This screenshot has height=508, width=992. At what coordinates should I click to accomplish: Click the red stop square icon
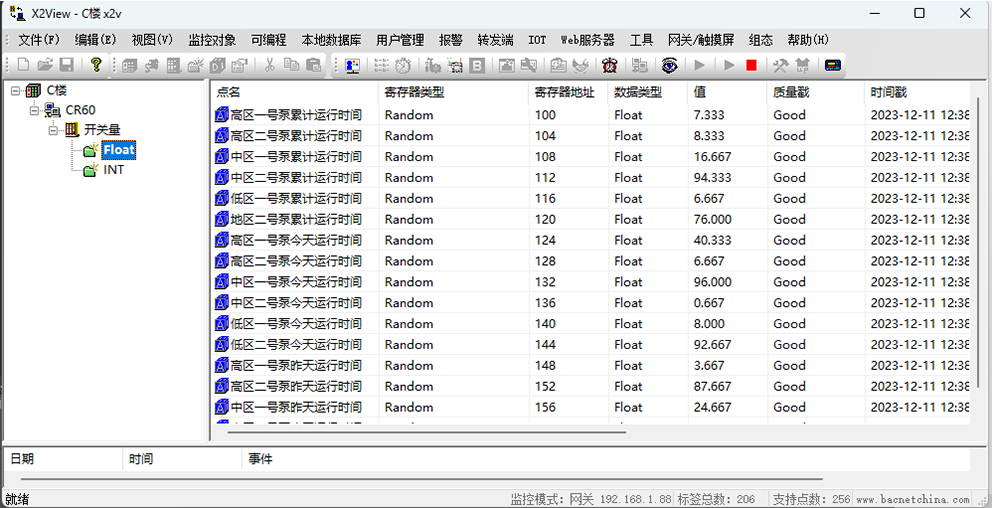(751, 65)
